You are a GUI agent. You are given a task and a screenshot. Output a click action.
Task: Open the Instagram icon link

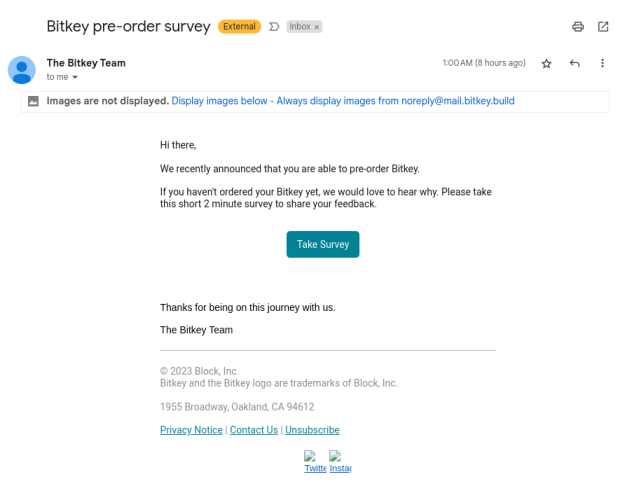click(340, 462)
